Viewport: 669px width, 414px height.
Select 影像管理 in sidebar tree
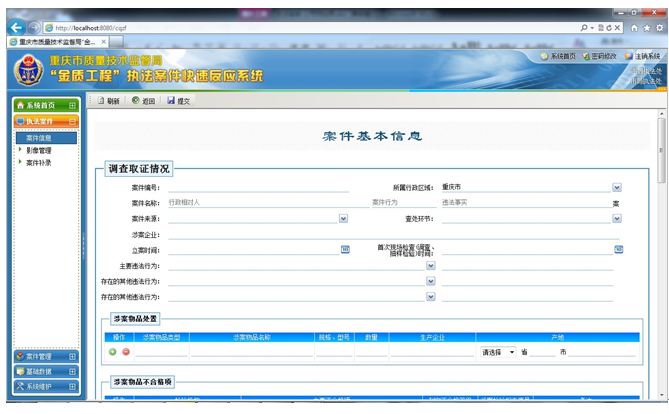(x=39, y=150)
